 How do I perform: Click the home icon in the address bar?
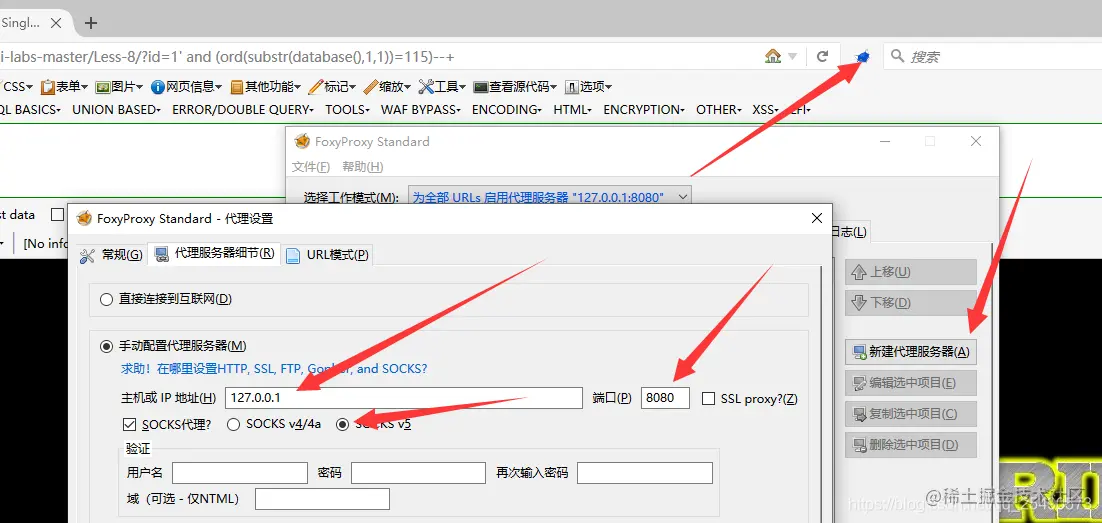click(x=773, y=56)
